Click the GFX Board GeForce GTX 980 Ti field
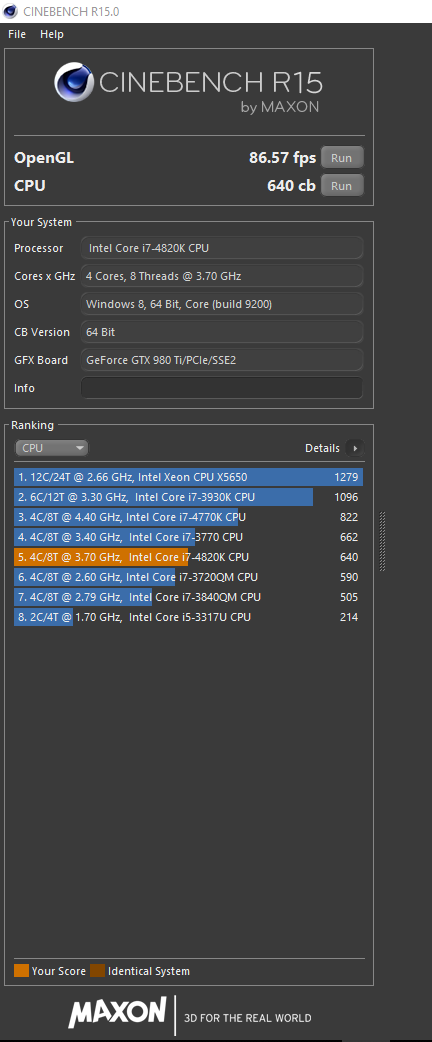This screenshot has width=432, height=1042. click(222, 360)
